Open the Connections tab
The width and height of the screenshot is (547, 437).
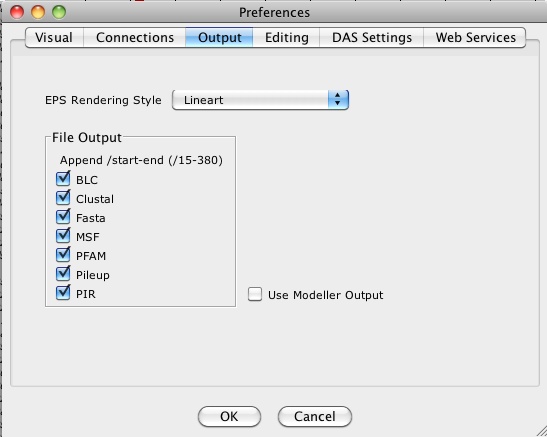(135, 38)
